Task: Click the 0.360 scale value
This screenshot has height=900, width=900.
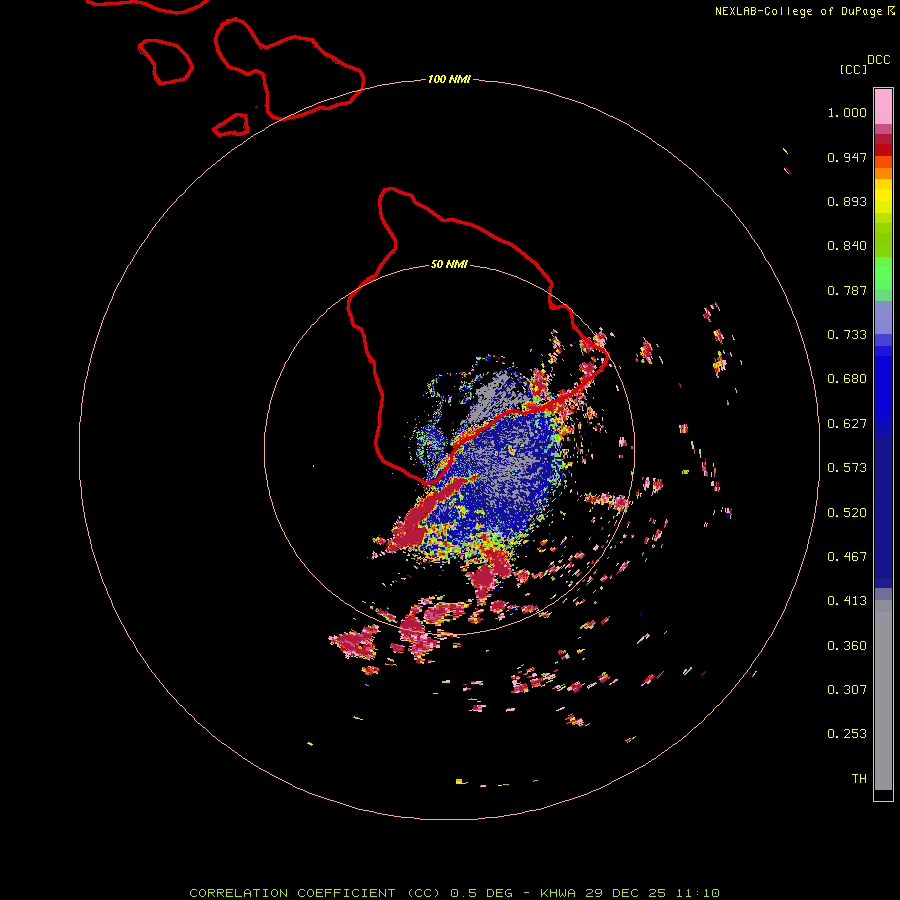Action: (x=847, y=646)
